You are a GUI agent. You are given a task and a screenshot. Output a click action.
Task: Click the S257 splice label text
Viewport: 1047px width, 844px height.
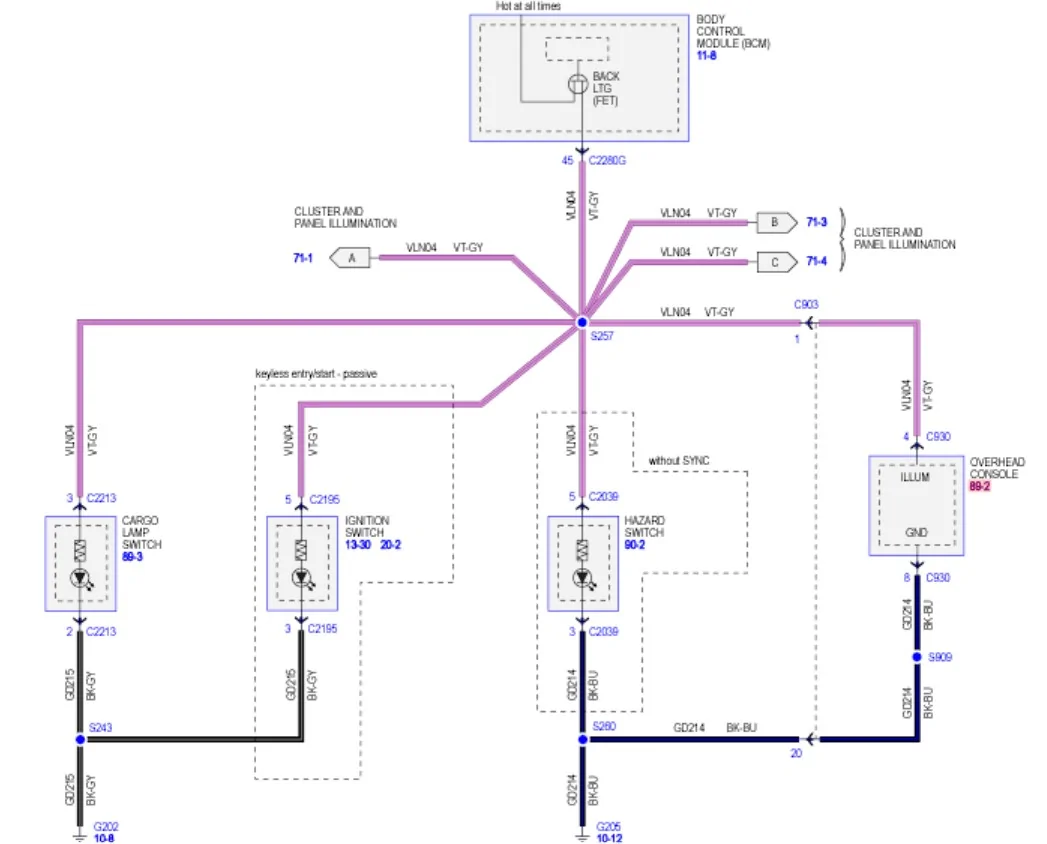[602, 336]
